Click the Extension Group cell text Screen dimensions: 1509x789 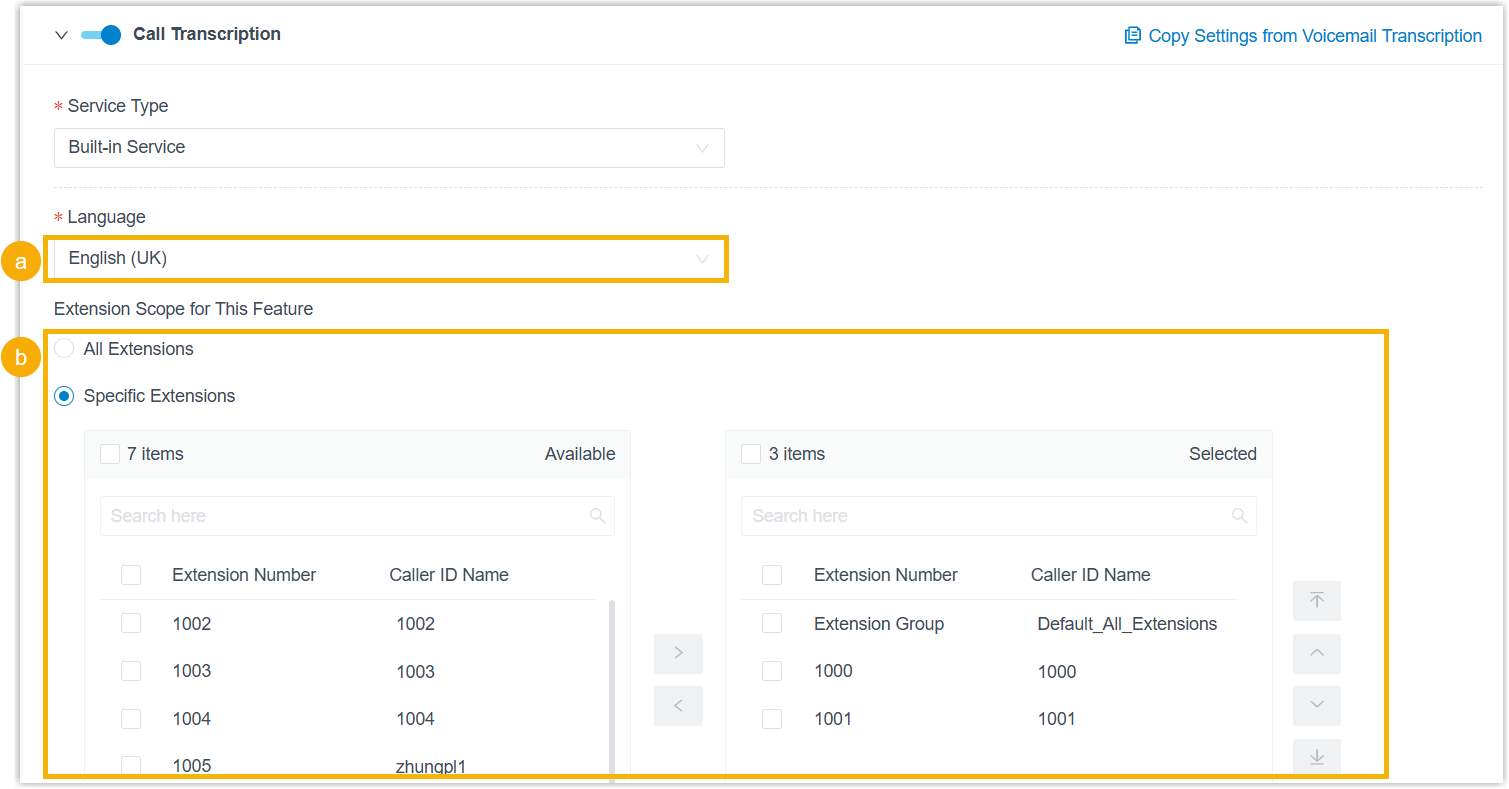coord(879,624)
